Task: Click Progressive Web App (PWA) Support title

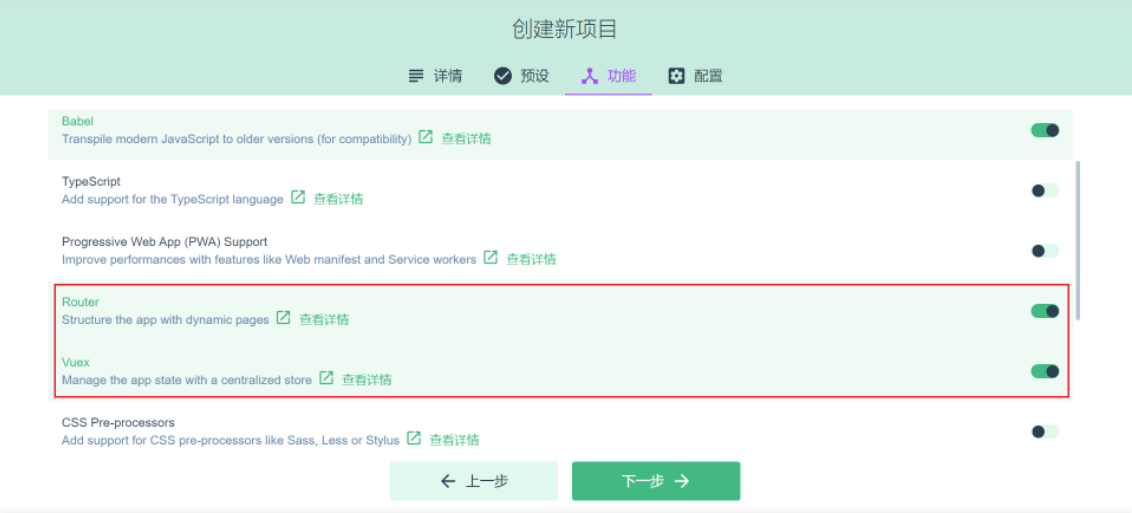Action: pyautogui.click(x=165, y=242)
